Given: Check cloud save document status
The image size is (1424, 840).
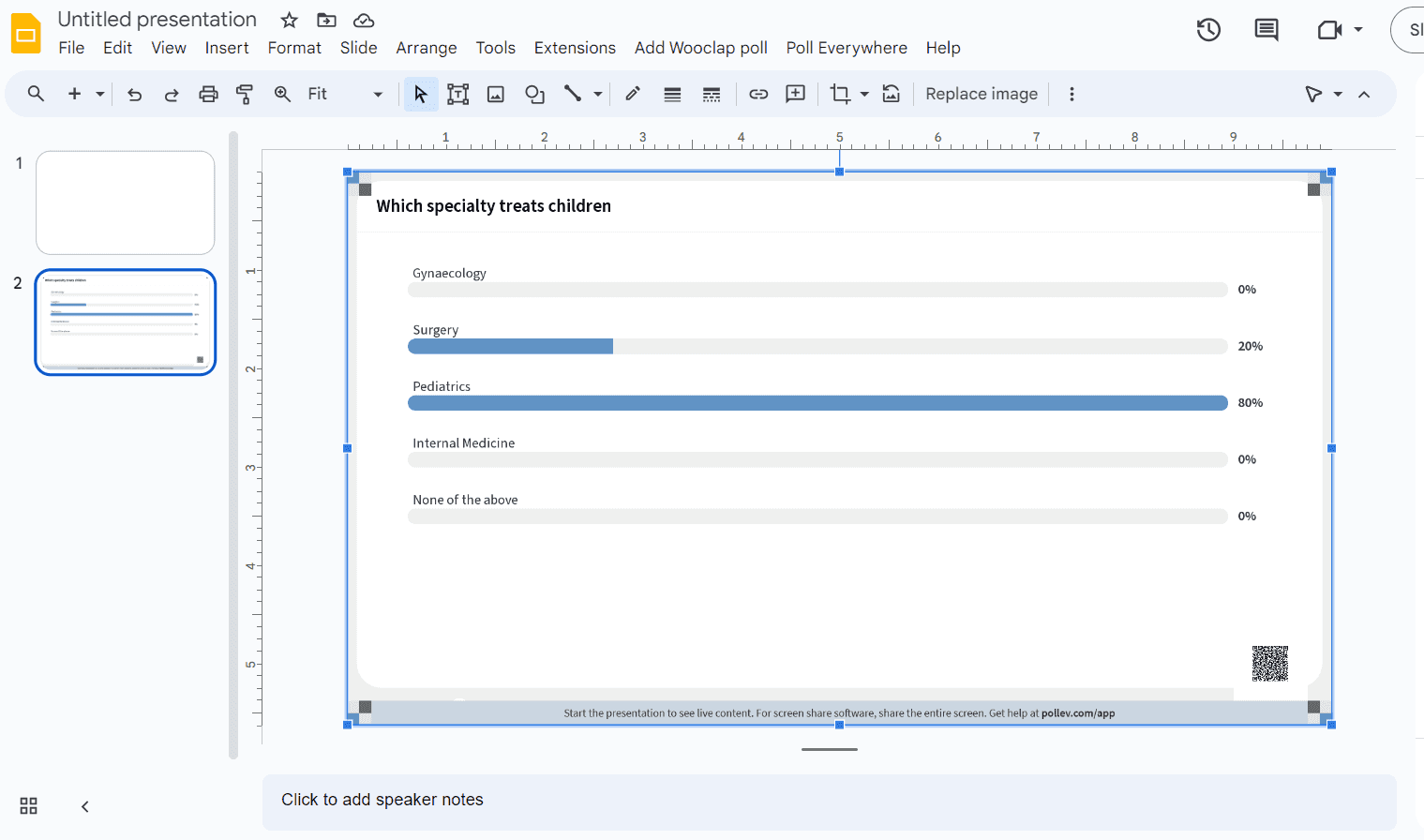Looking at the screenshot, I should (x=364, y=20).
